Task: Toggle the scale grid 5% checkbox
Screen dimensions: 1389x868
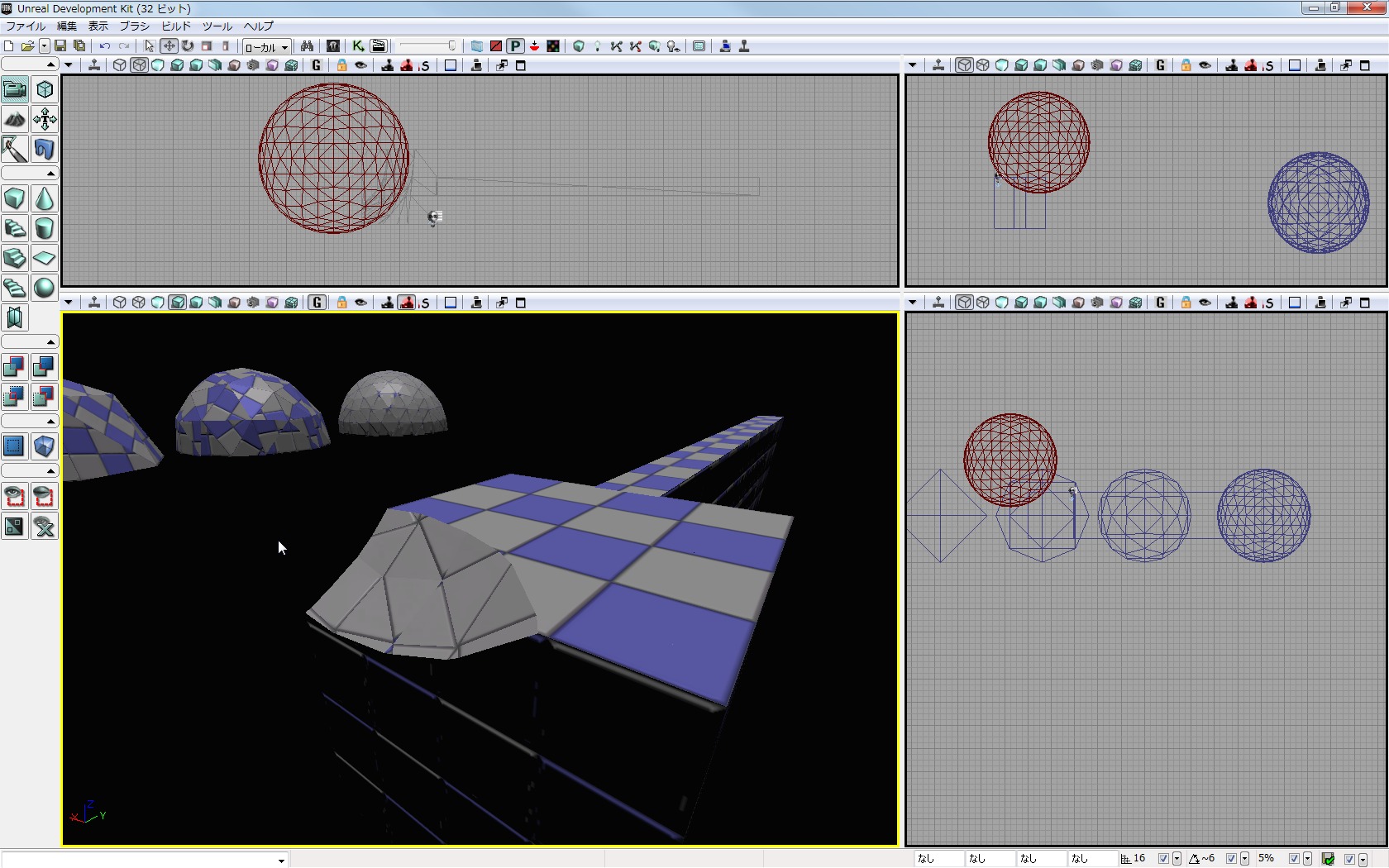Action: 1294,859
